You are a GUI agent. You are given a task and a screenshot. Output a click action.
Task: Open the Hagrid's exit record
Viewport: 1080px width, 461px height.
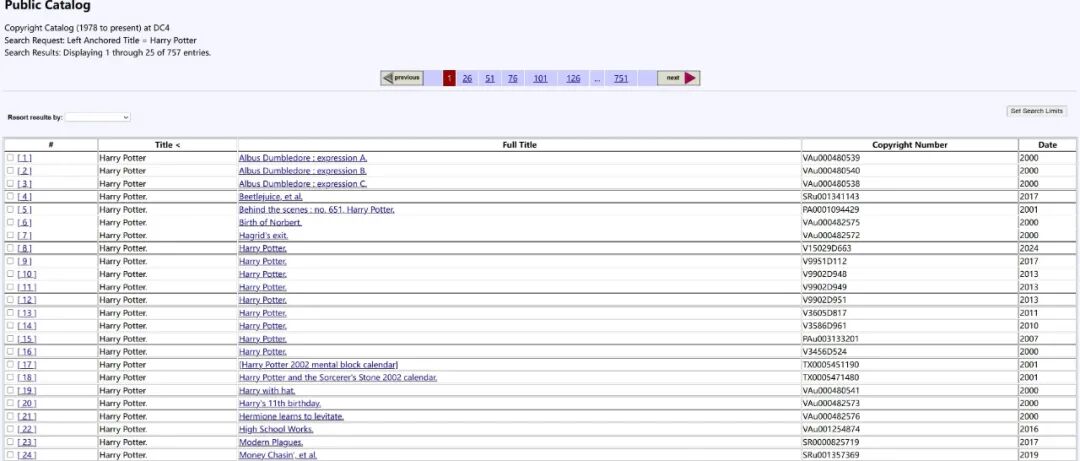click(264, 236)
